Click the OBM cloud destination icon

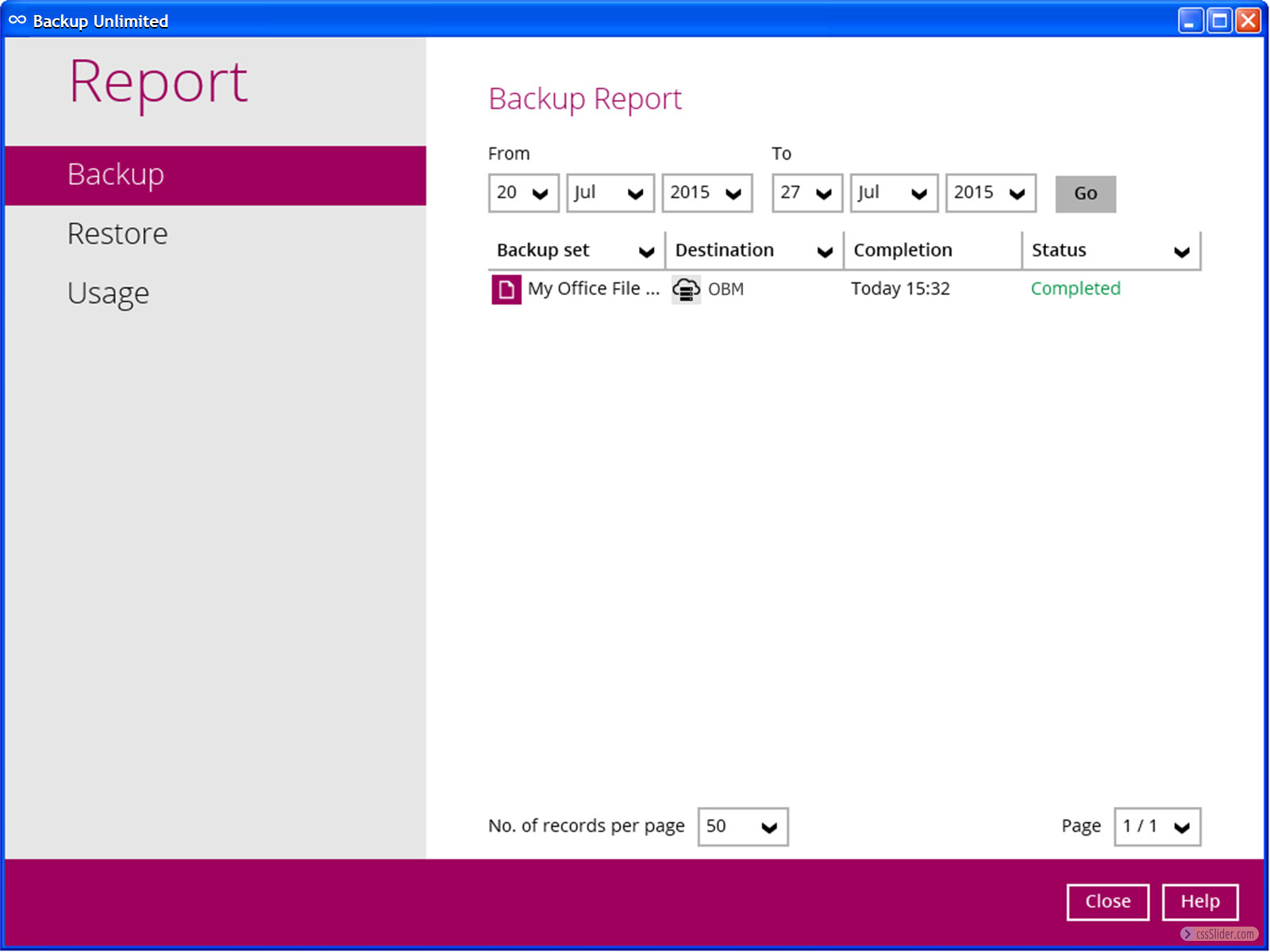686,290
